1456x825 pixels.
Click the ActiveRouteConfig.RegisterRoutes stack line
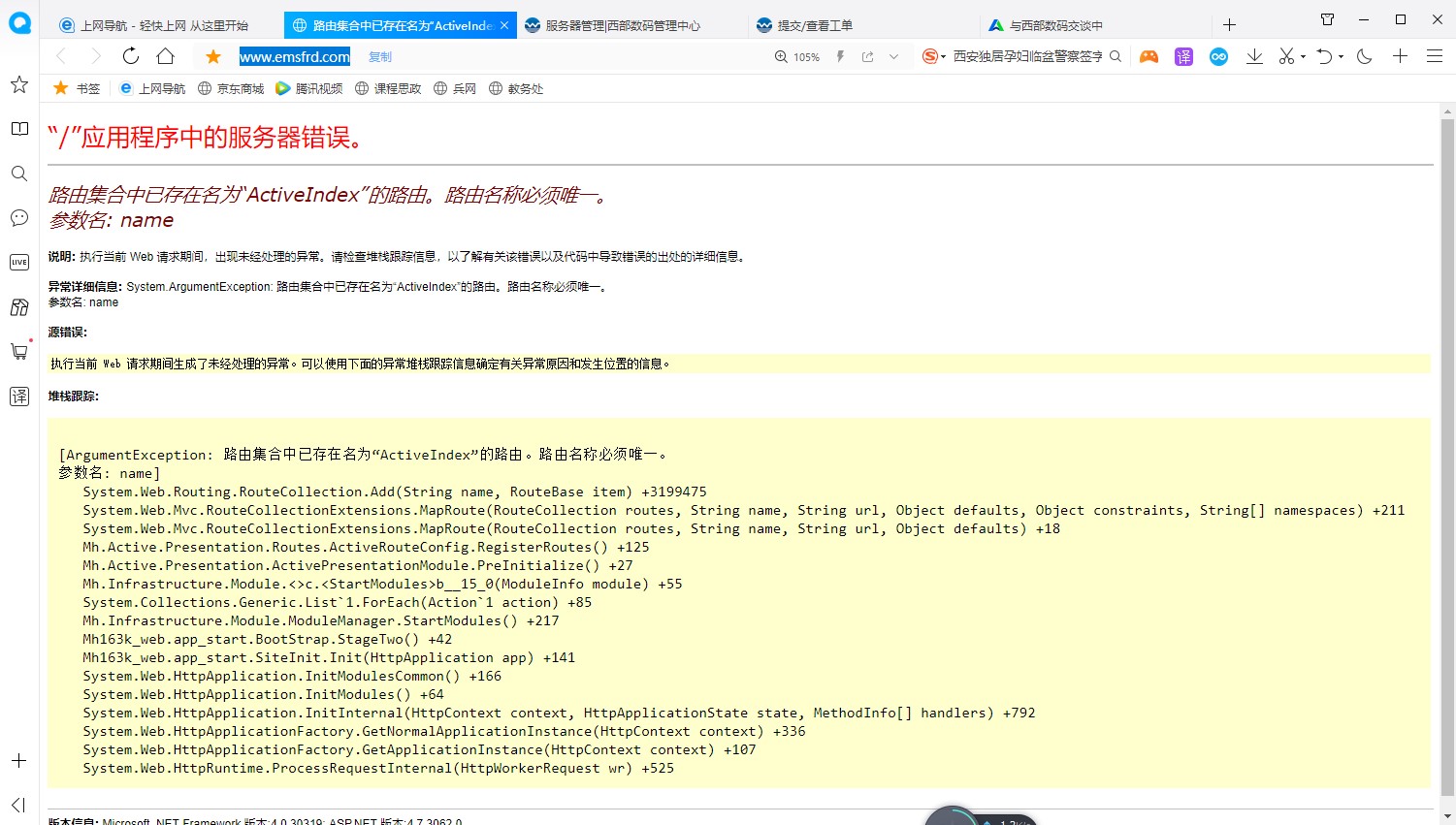(x=366, y=547)
